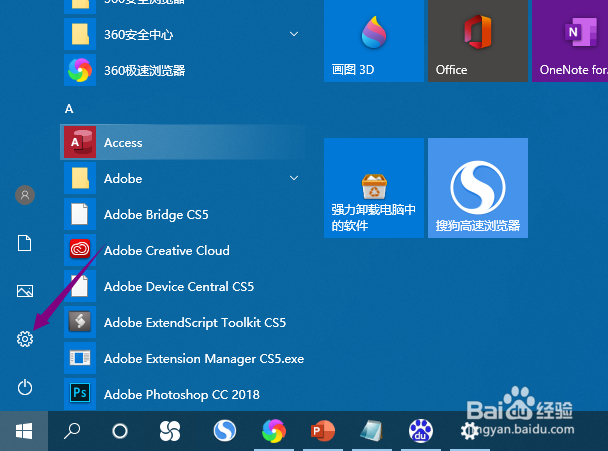The image size is (608, 451).
Task: Click the Adobe folder icon
Action: (80, 178)
